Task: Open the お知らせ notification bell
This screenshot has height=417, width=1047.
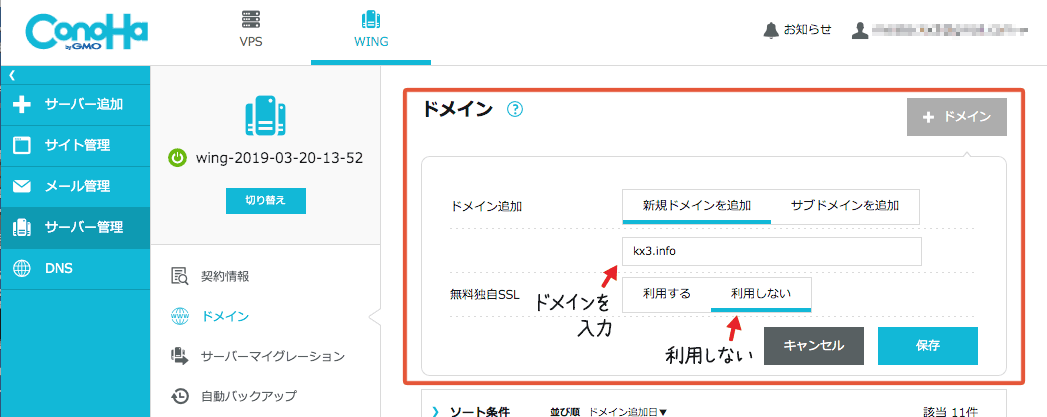Action: tap(771, 30)
